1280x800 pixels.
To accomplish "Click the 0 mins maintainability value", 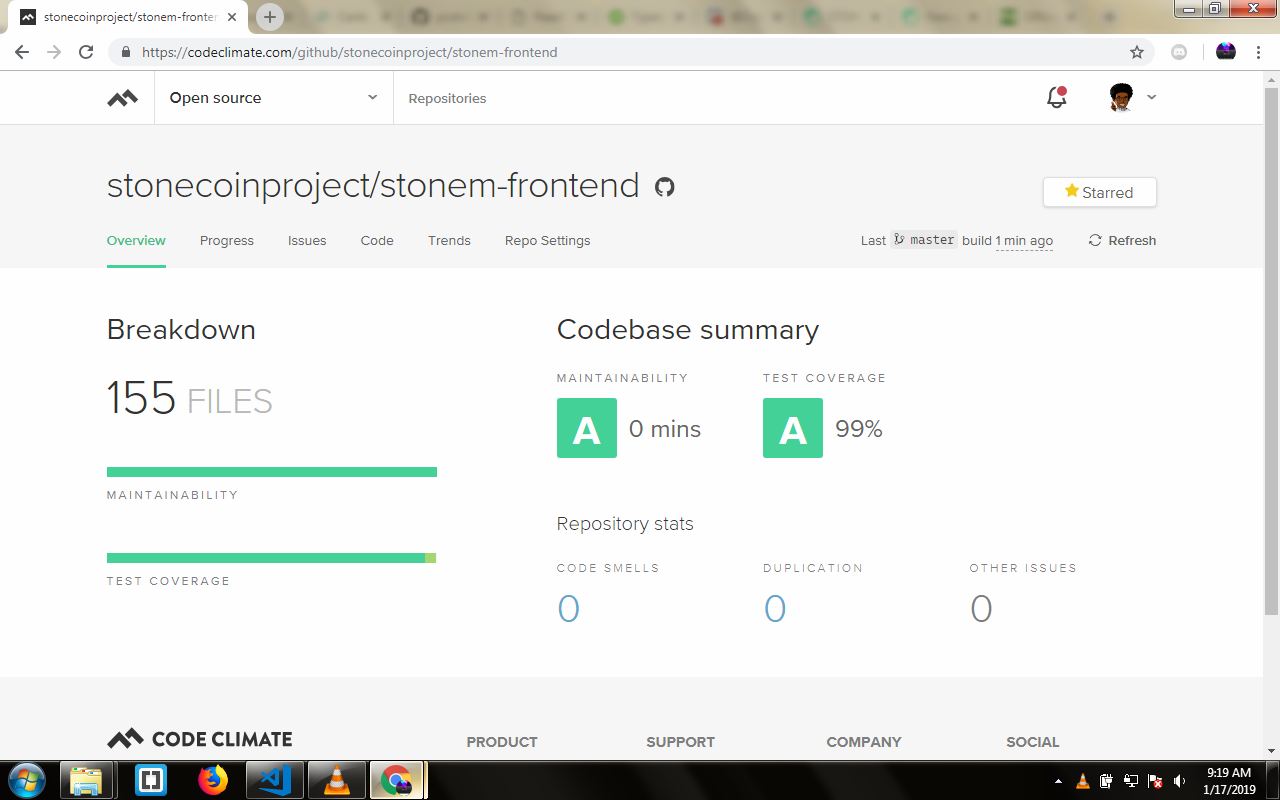I will [665, 429].
